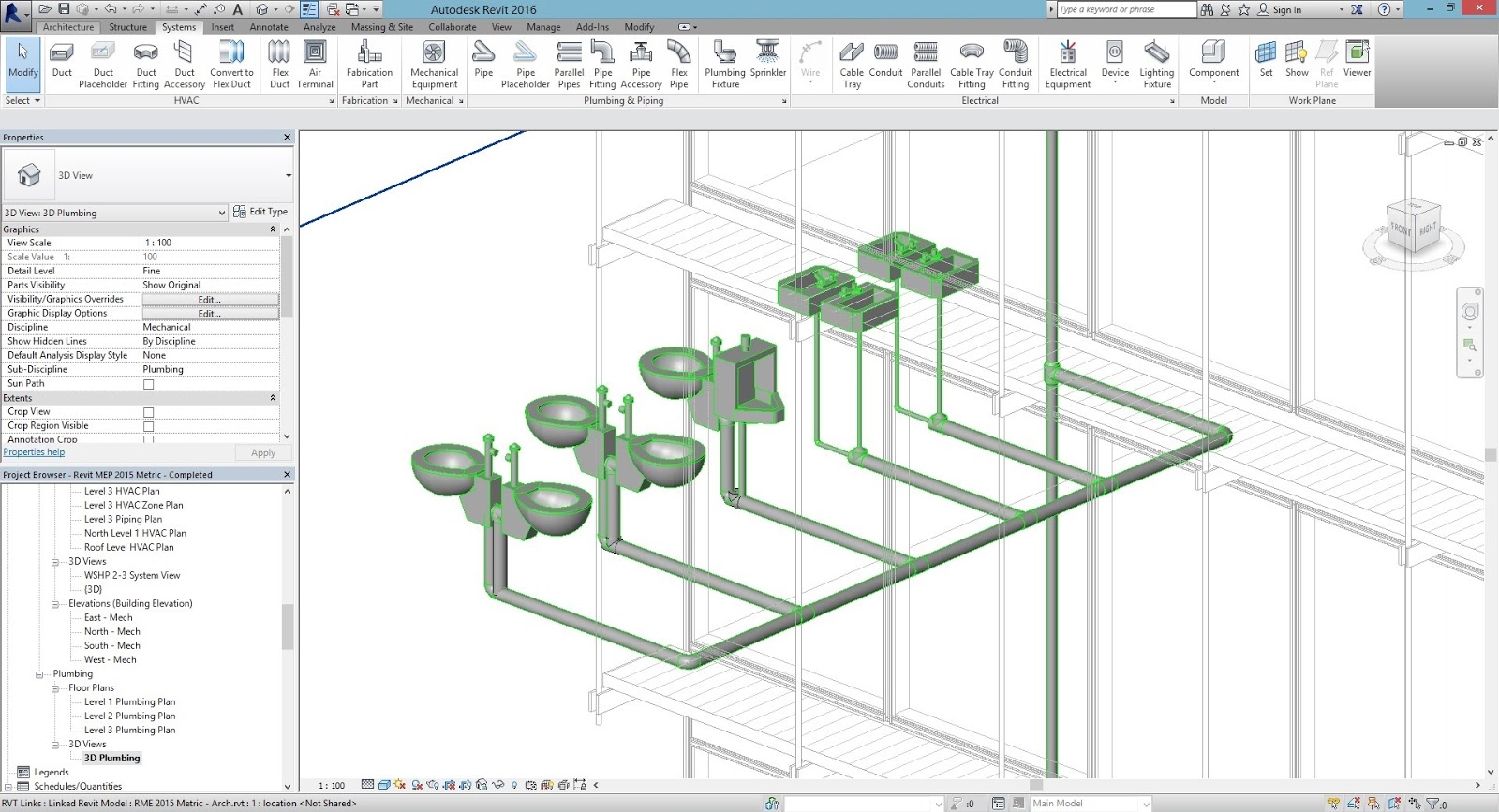Screen dimensions: 1499x812
Task: Toggle the Sun Path checkbox
Action: [x=148, y=384]
